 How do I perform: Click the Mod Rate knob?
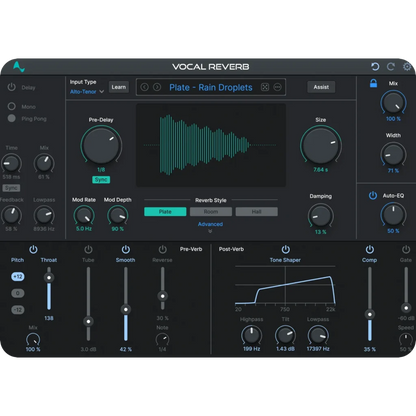point(84,215)
